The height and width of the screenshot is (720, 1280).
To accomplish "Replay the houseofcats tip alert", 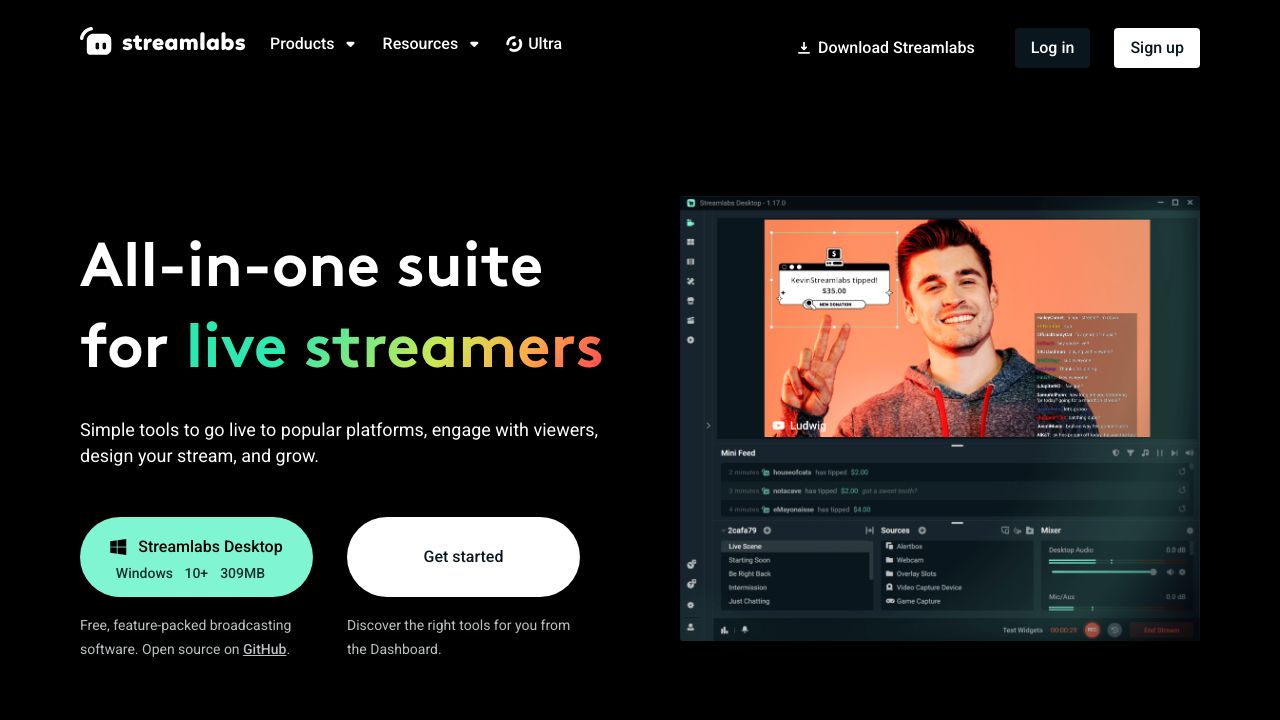I will click(x=1182, y=472).
